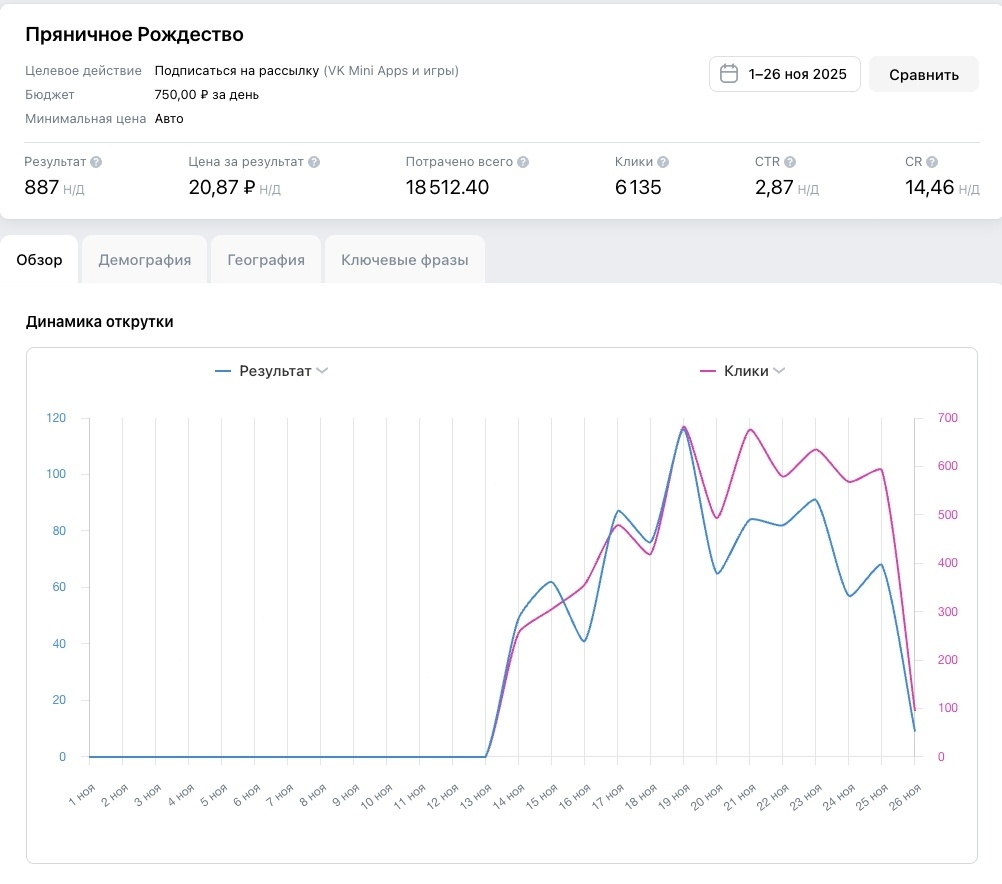Expand the Результат chart metric dropdown
Viewport: 1002px width, 884px height.
tap(322, 371)
